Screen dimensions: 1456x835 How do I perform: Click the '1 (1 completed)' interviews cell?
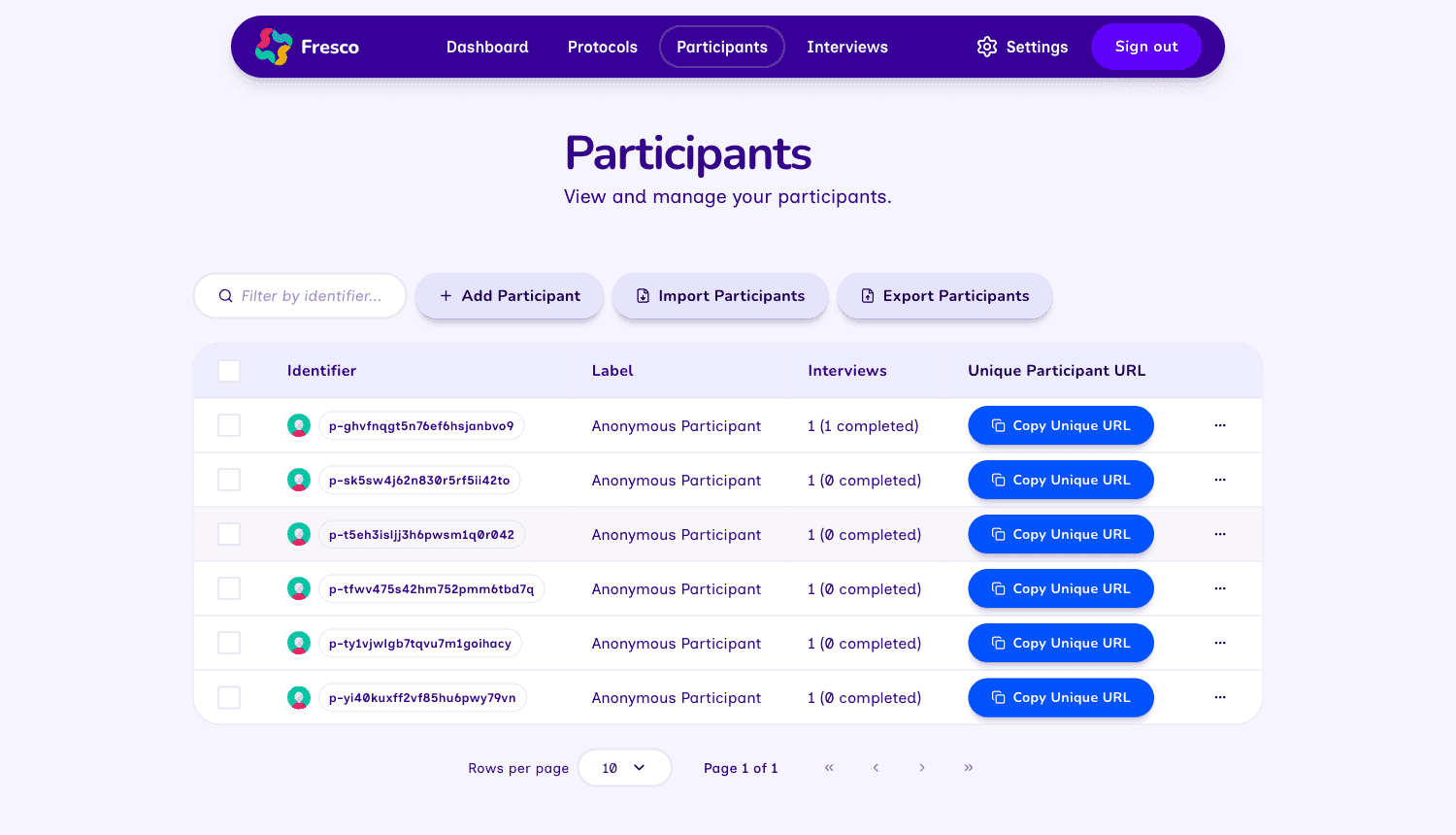tap(863, 425)
